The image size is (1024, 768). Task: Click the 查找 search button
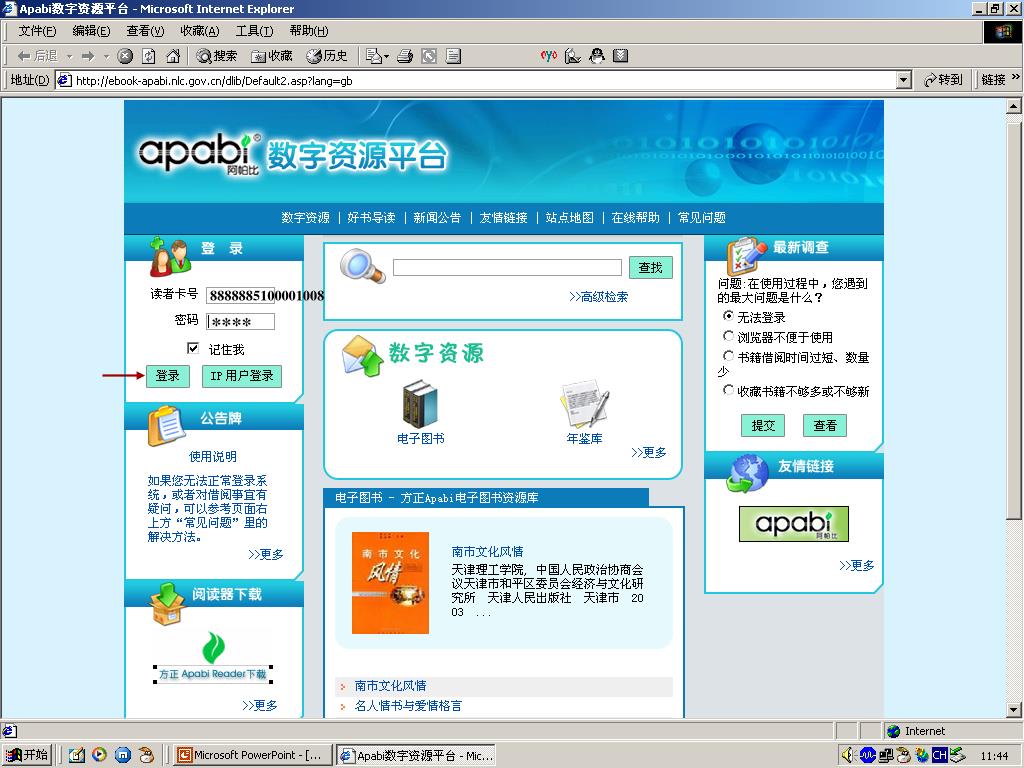click(x=650, y=267)
